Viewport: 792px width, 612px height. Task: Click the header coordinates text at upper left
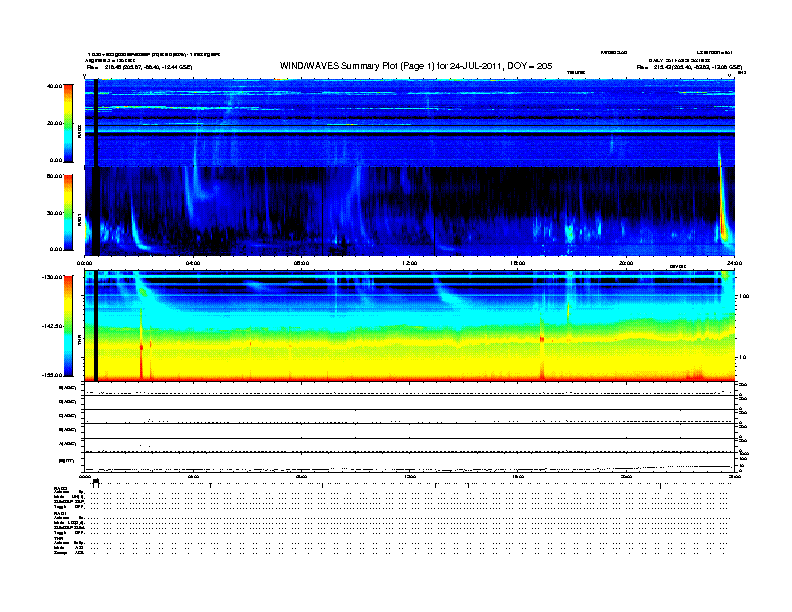point(139,67)
